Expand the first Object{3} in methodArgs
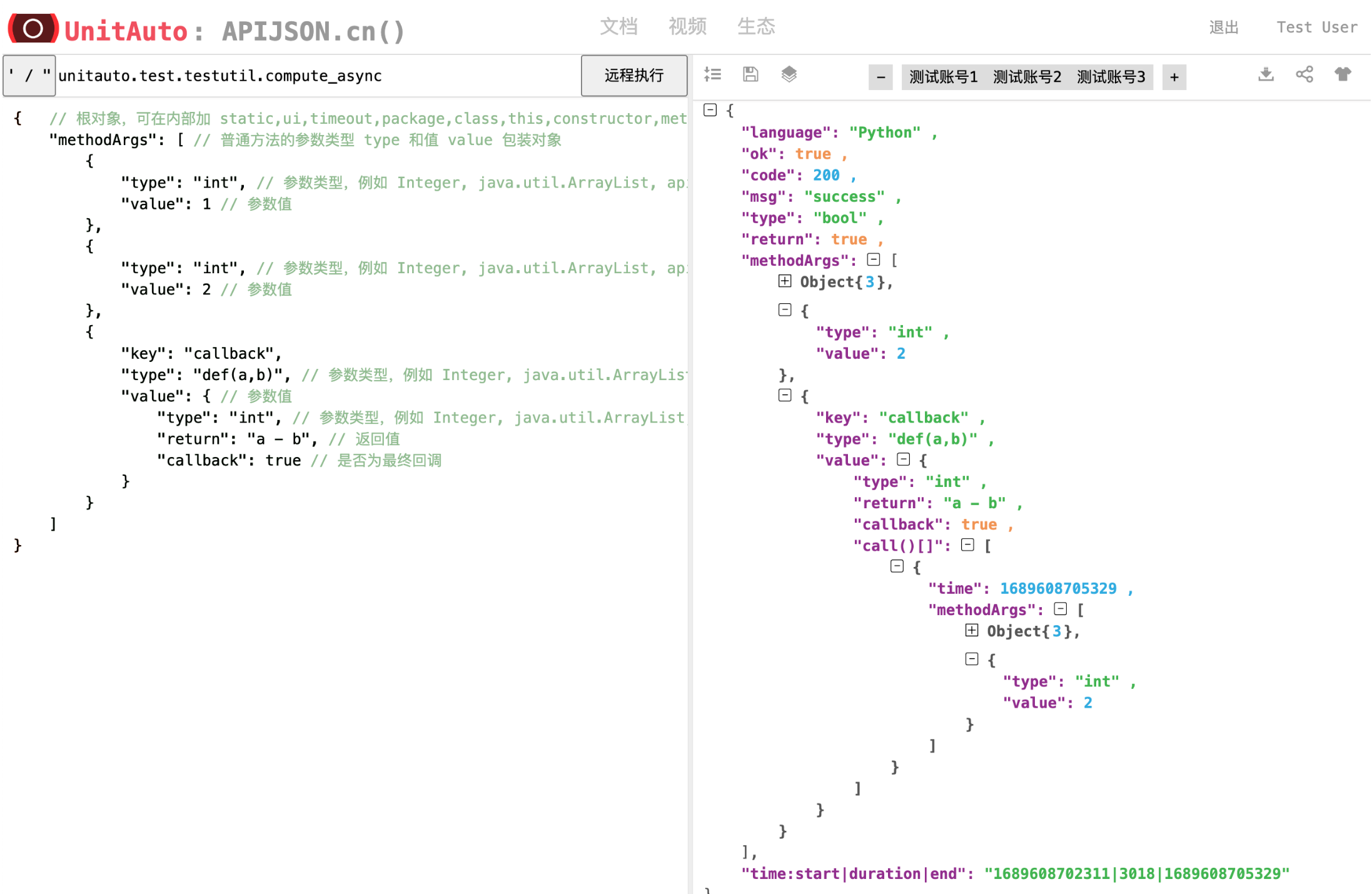Viewport: 1372px width, 894px height. 784,281
